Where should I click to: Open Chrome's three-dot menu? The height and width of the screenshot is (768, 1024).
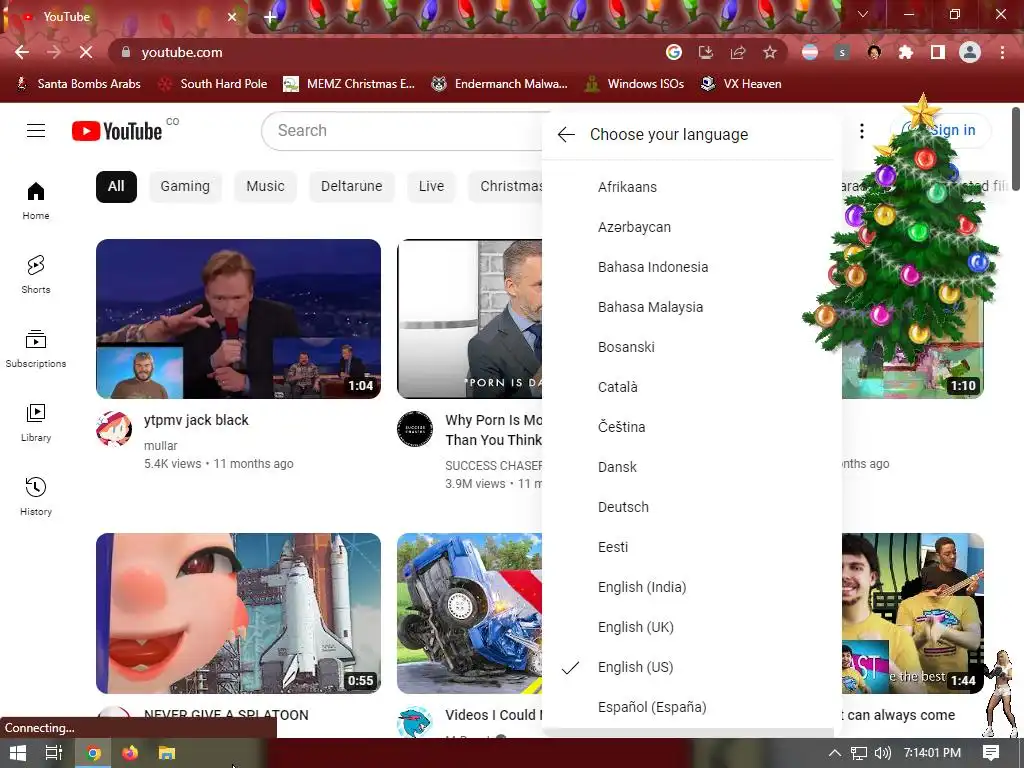[1002, 52]
